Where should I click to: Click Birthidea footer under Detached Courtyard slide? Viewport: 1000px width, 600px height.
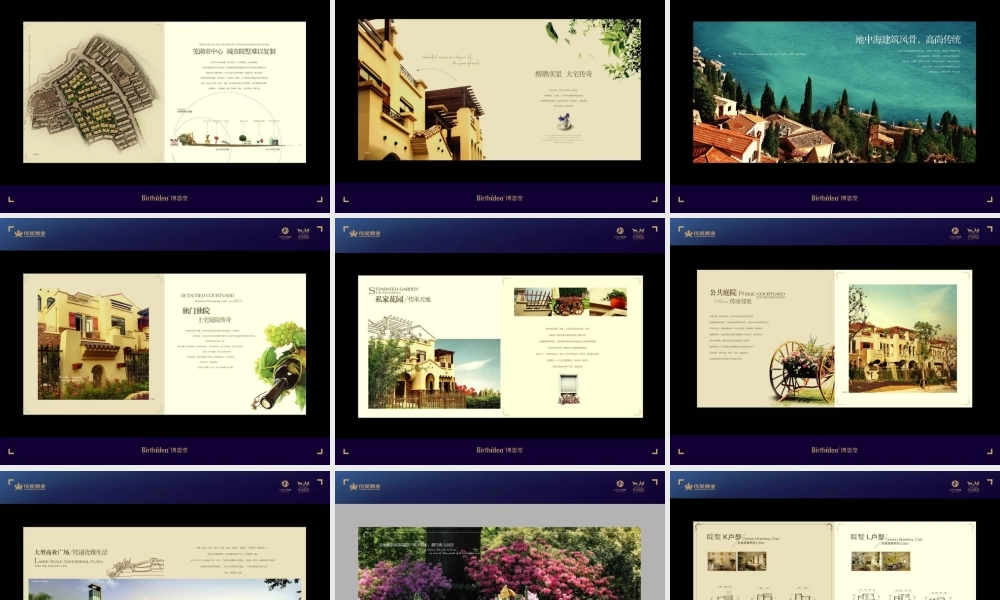coord(165,450)
